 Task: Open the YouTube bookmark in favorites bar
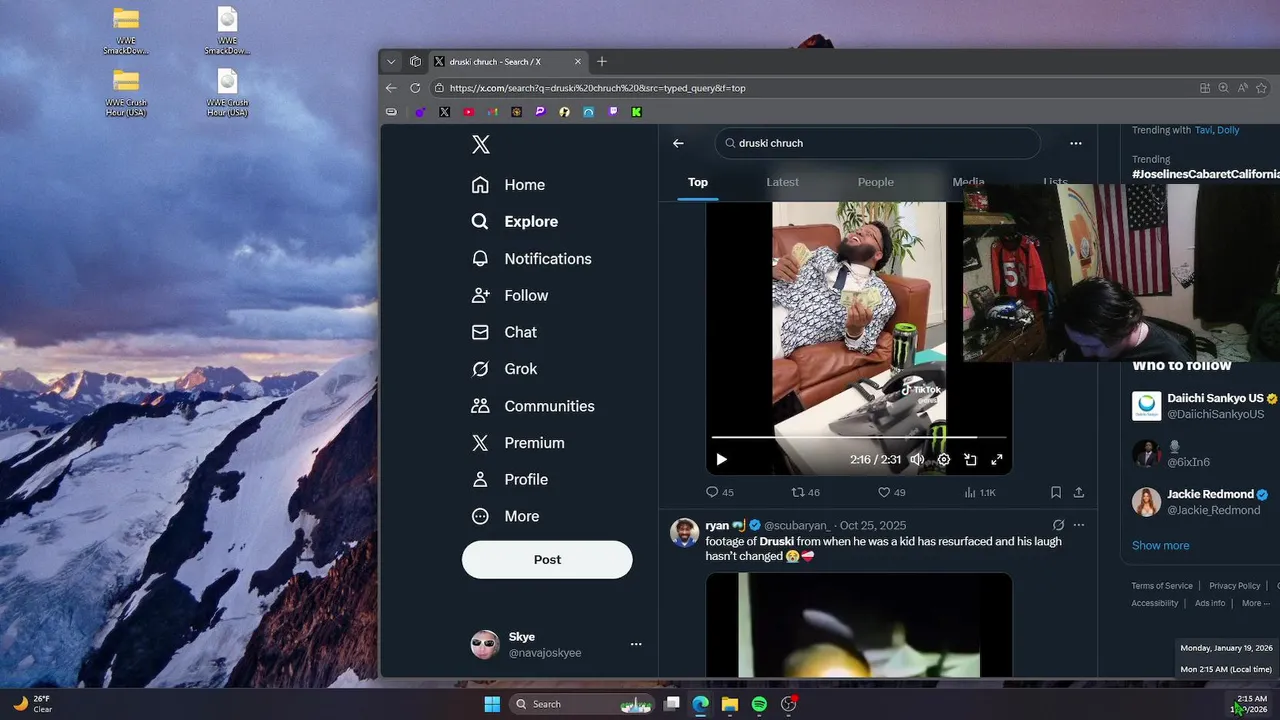tap(469, 112)
